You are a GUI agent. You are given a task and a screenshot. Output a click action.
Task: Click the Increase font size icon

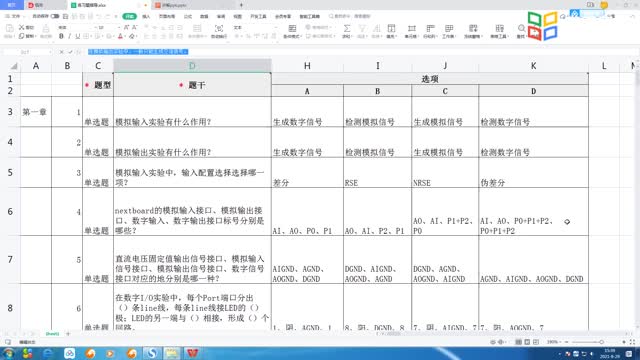pos(126,27)
